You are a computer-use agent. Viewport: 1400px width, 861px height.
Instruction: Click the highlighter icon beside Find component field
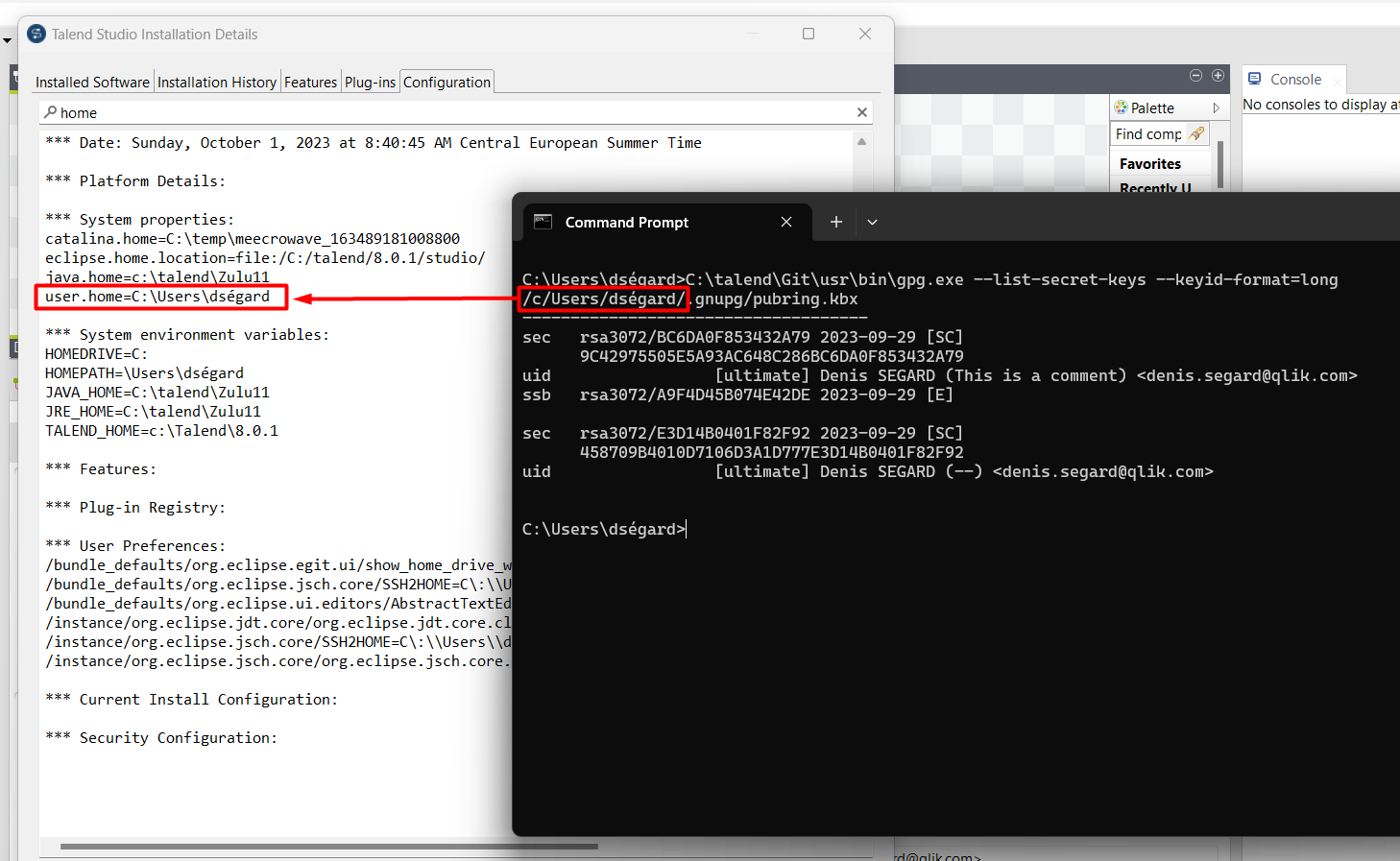click(x=1195, y=133)
